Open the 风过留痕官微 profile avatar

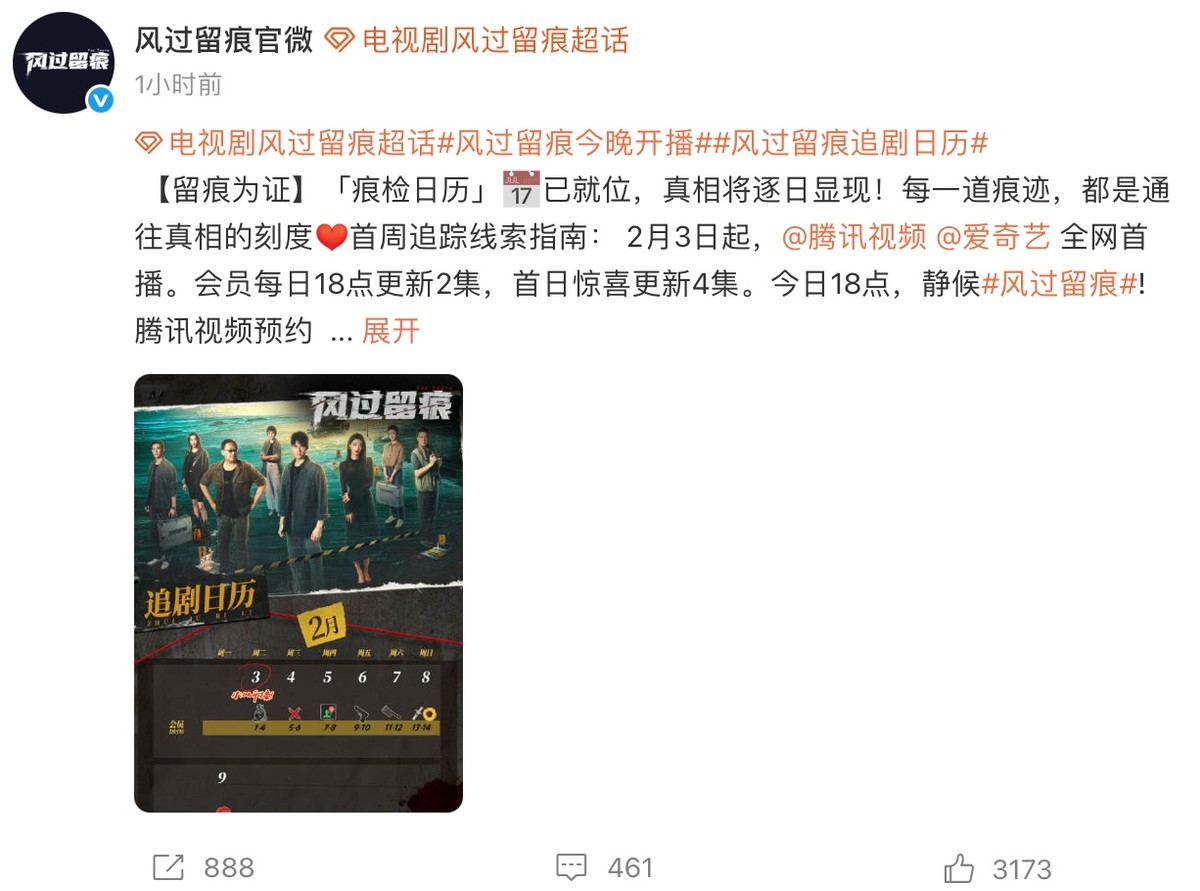click(x=63, y=64)
